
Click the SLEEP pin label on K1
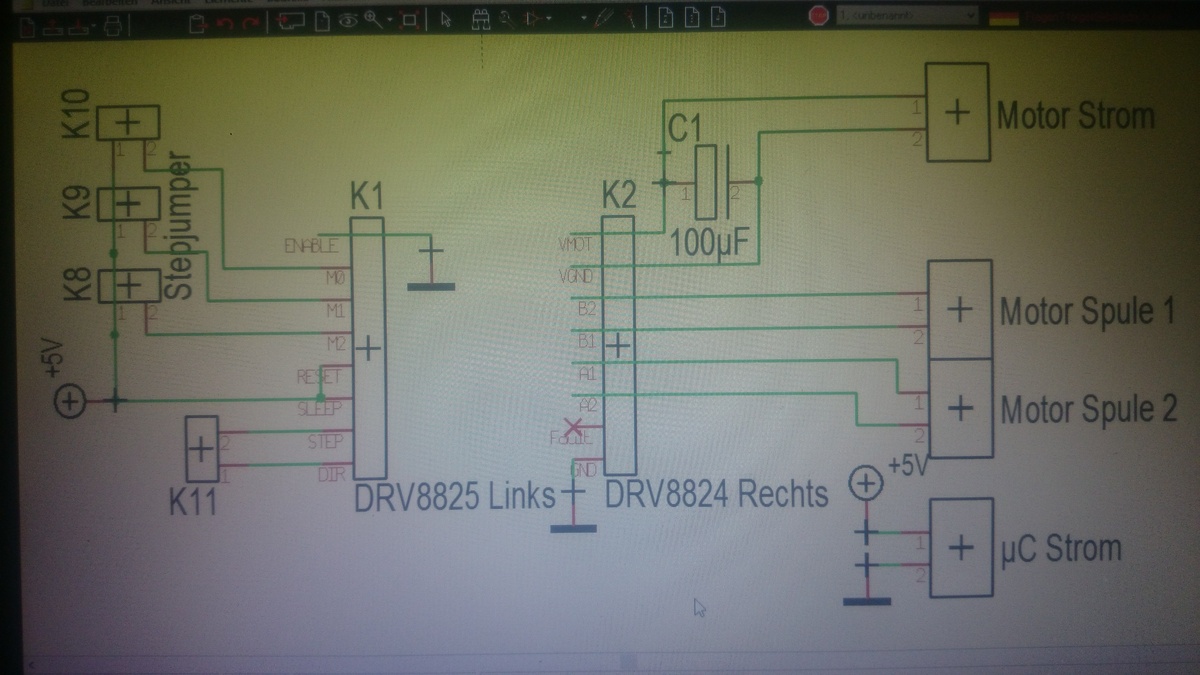click(320, 409)
